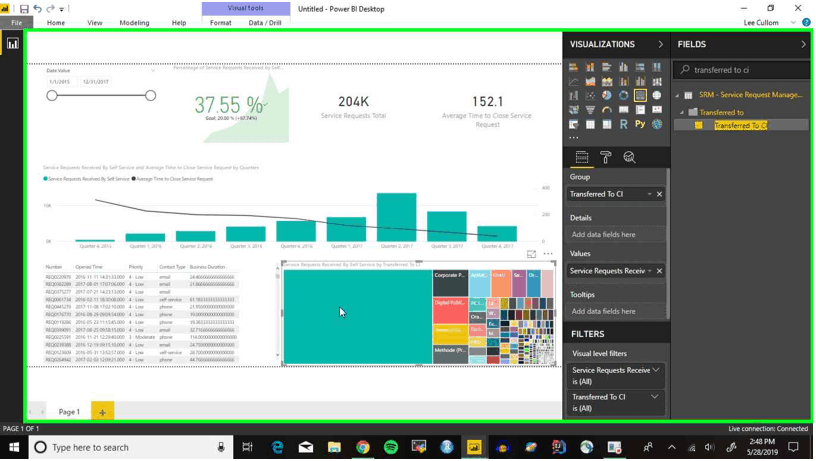Remove Transferred To CI from Group
The width and height of the screenshot is (816, 461).
659,194
